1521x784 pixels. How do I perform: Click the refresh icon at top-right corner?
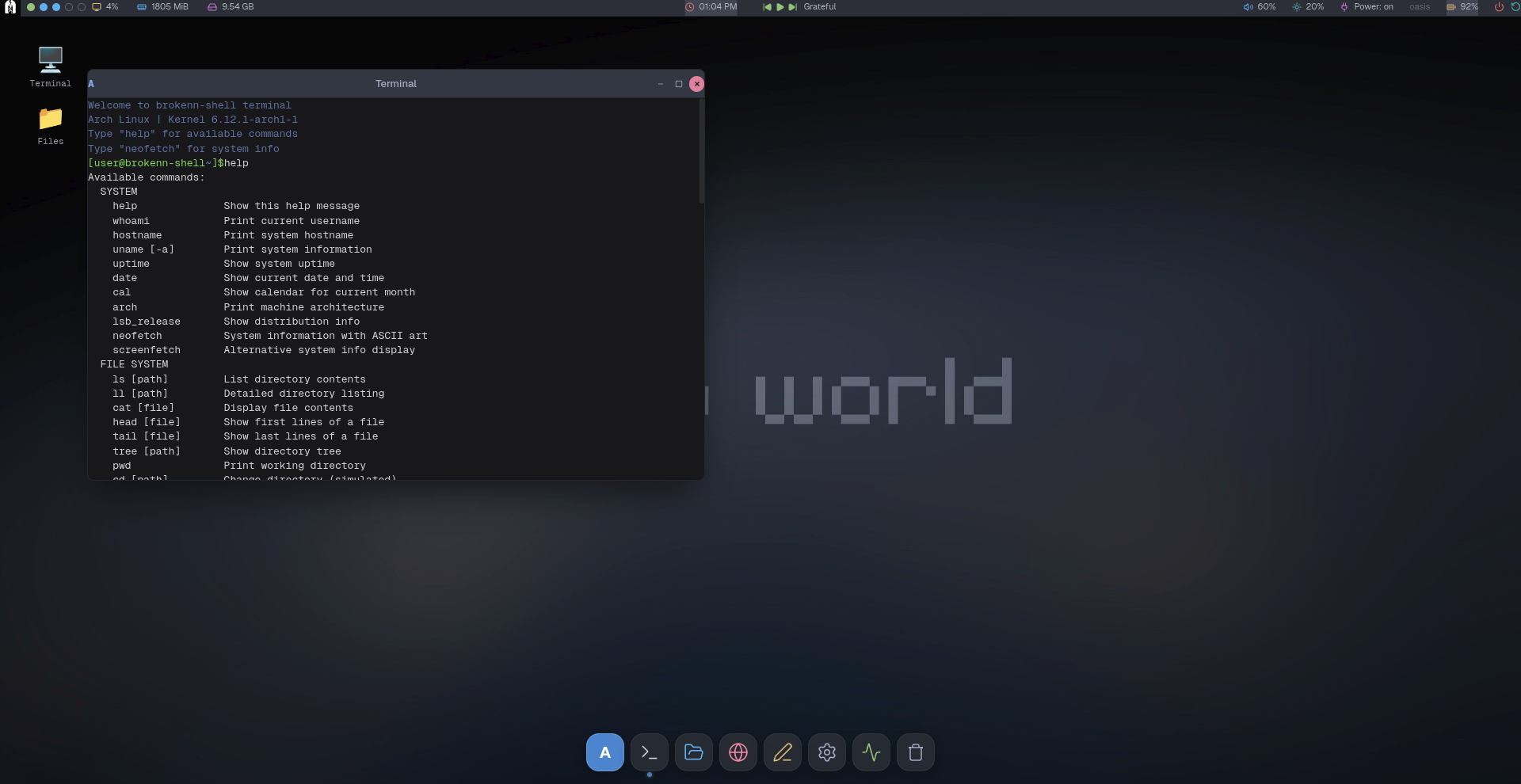click(1515, 7)
